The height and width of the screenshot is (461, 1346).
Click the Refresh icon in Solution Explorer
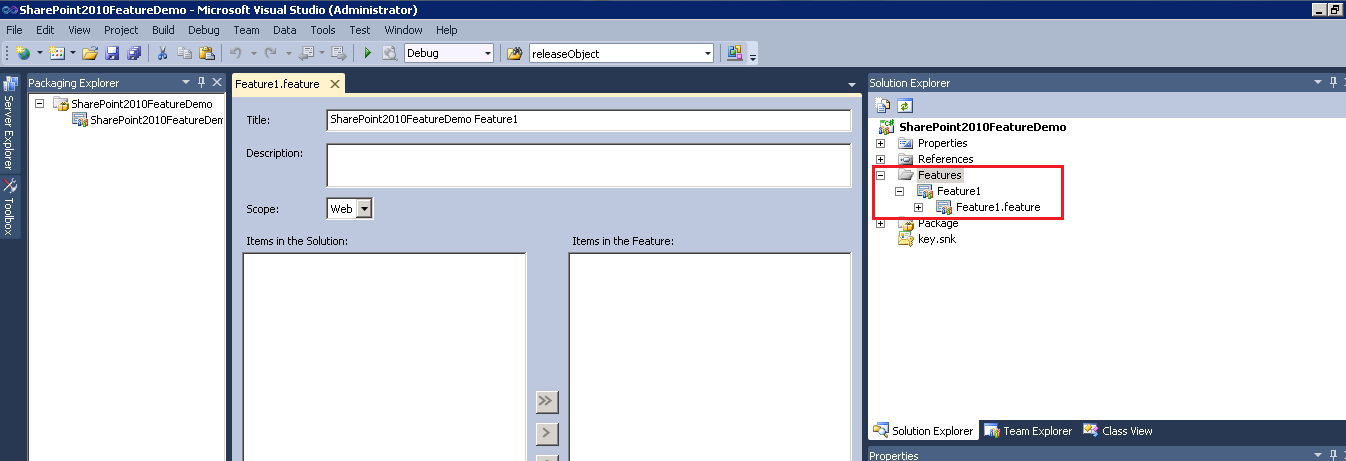(904, 105)
